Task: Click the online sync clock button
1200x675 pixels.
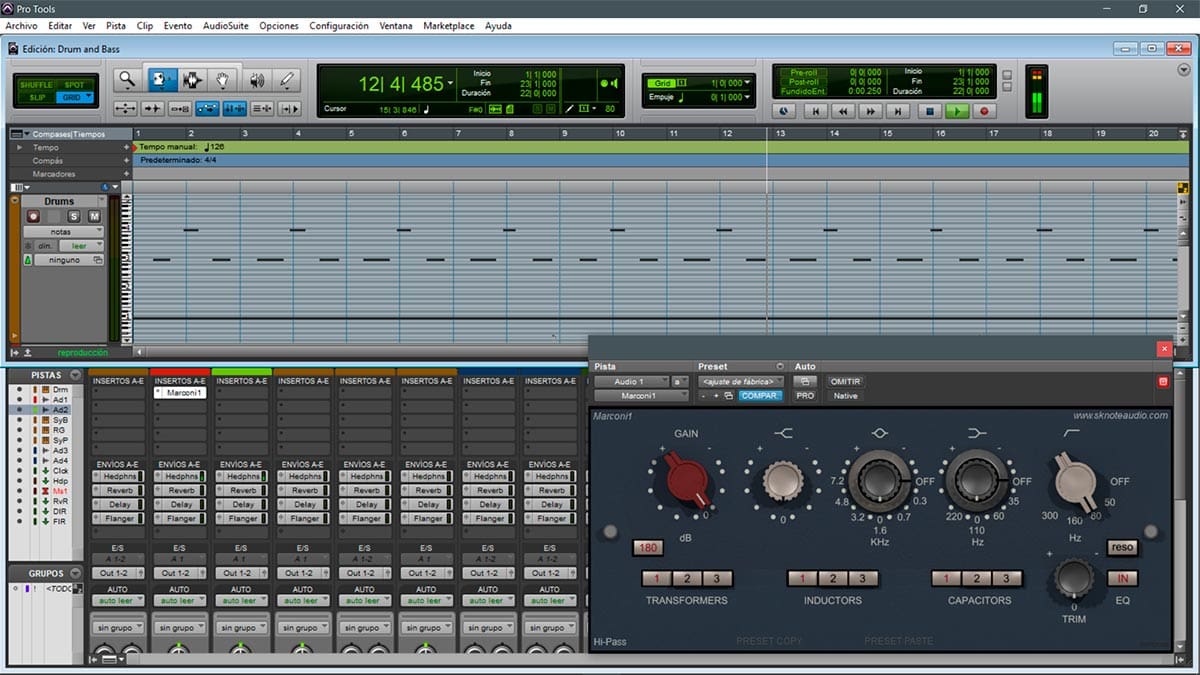Action: pyautogui.click(x=783, y=112)
